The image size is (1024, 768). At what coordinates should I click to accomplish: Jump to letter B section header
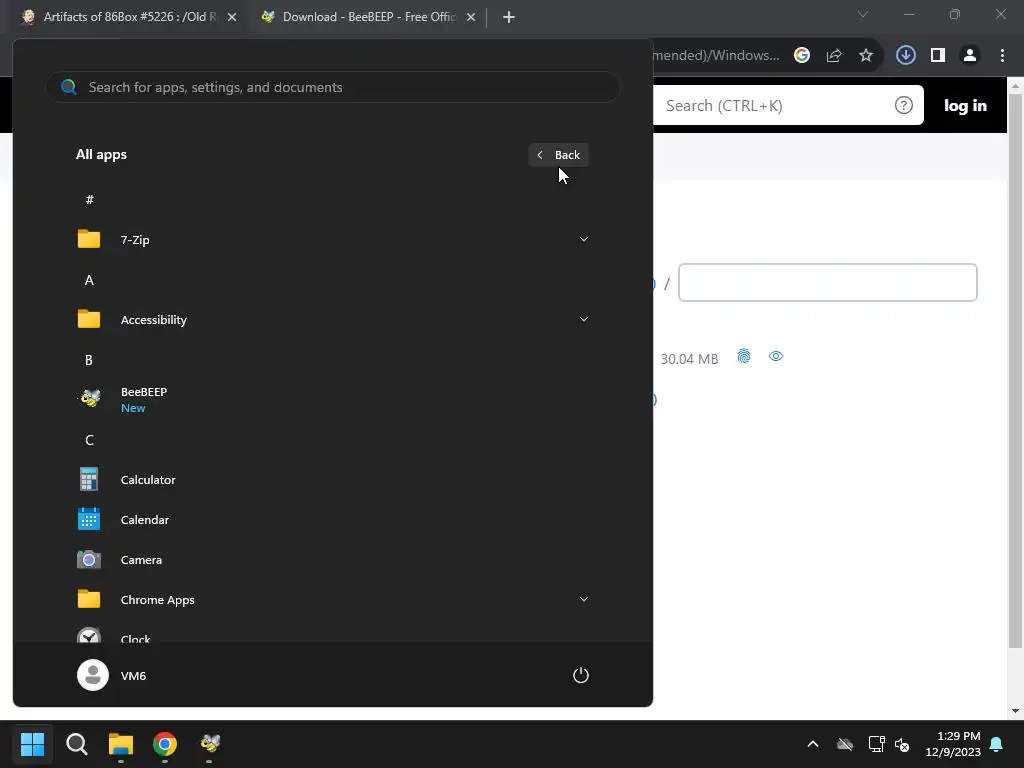point(89,360)
